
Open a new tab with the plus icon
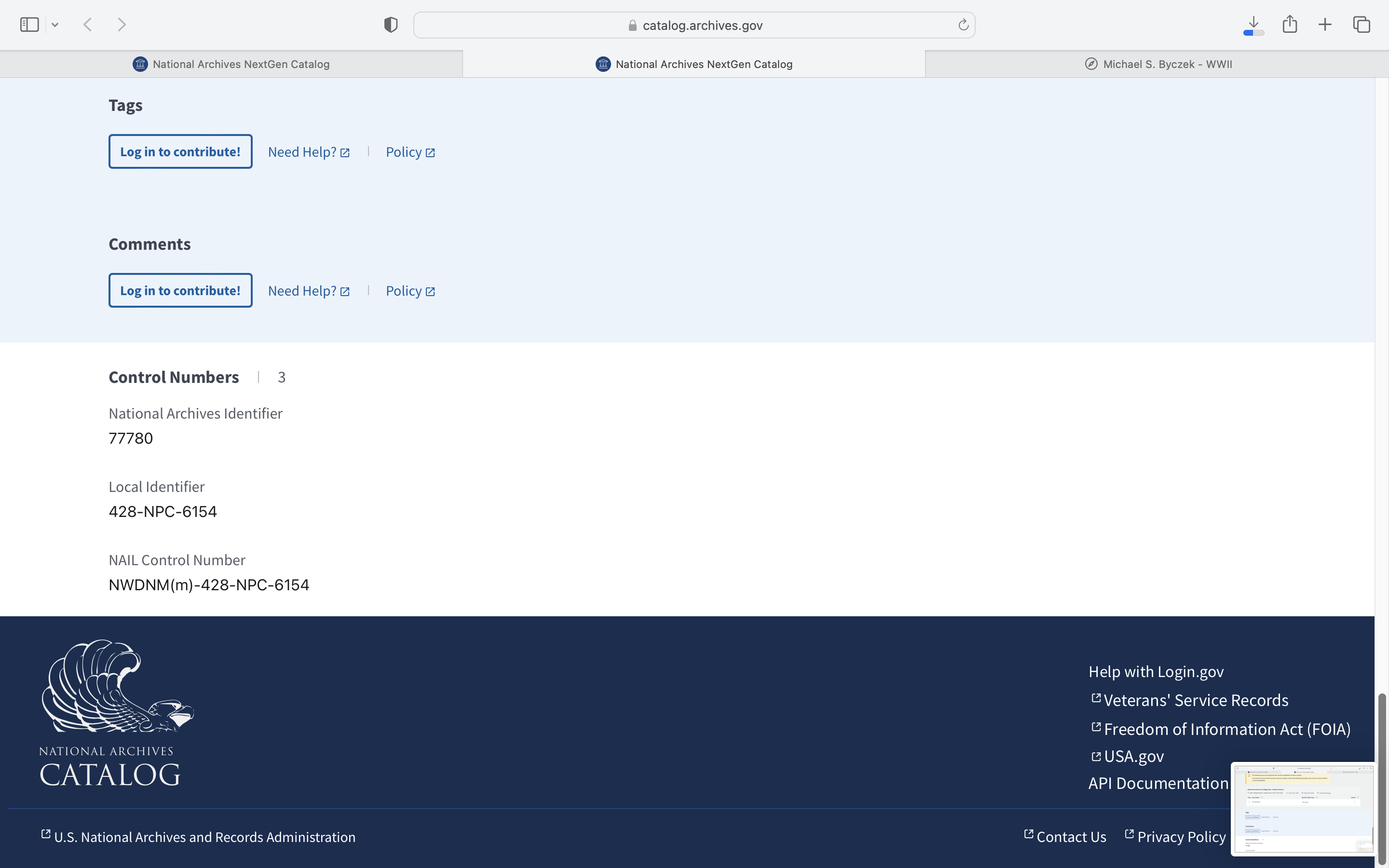(1325, 25)
